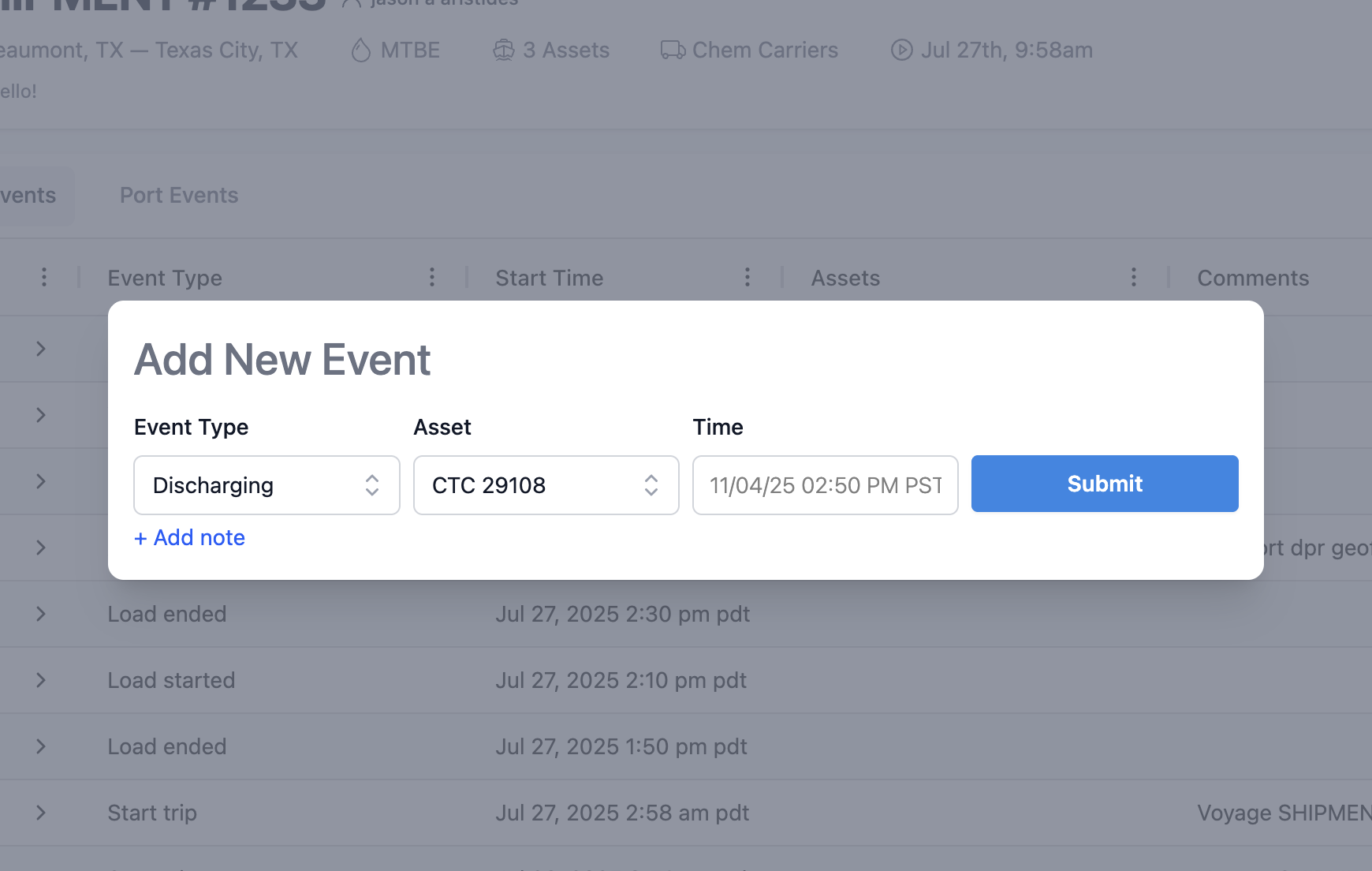Click the MTBE droplet icon
The height and width of the screenshot is (871, 1372).
(x=360, y=50)
